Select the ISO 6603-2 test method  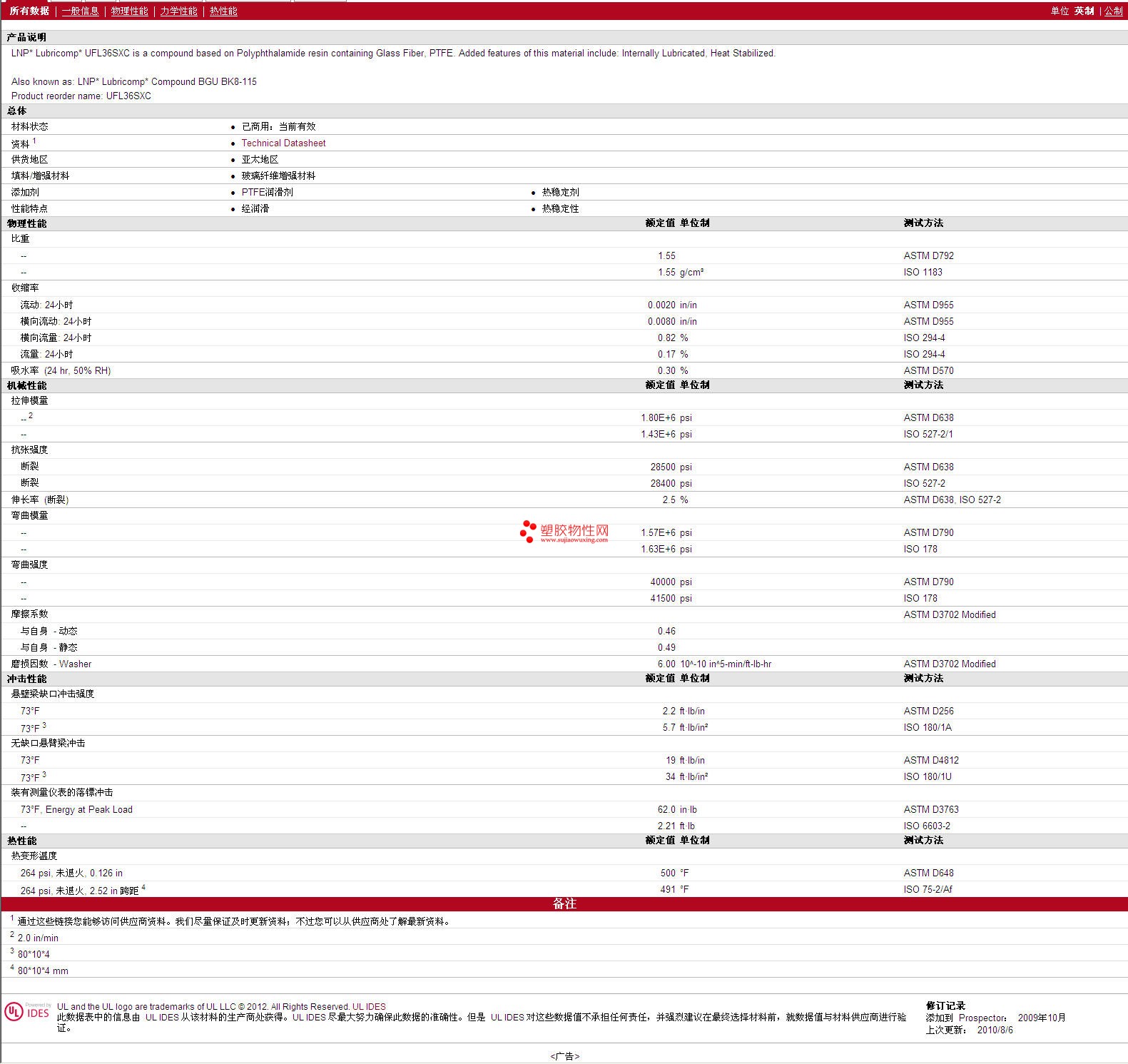pos(927,826)
